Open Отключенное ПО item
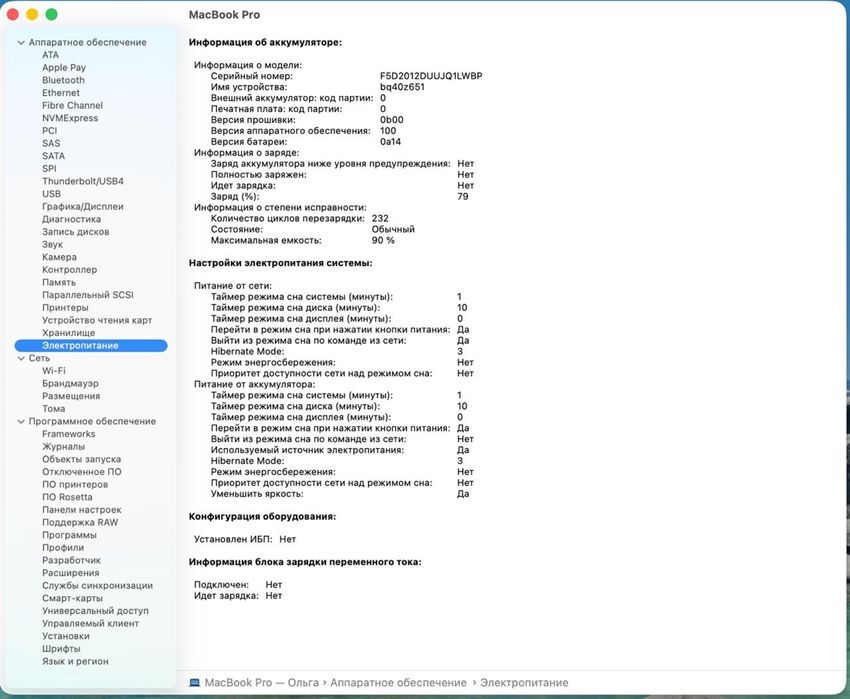Screen dimensions: 850x699 [82, 472]
